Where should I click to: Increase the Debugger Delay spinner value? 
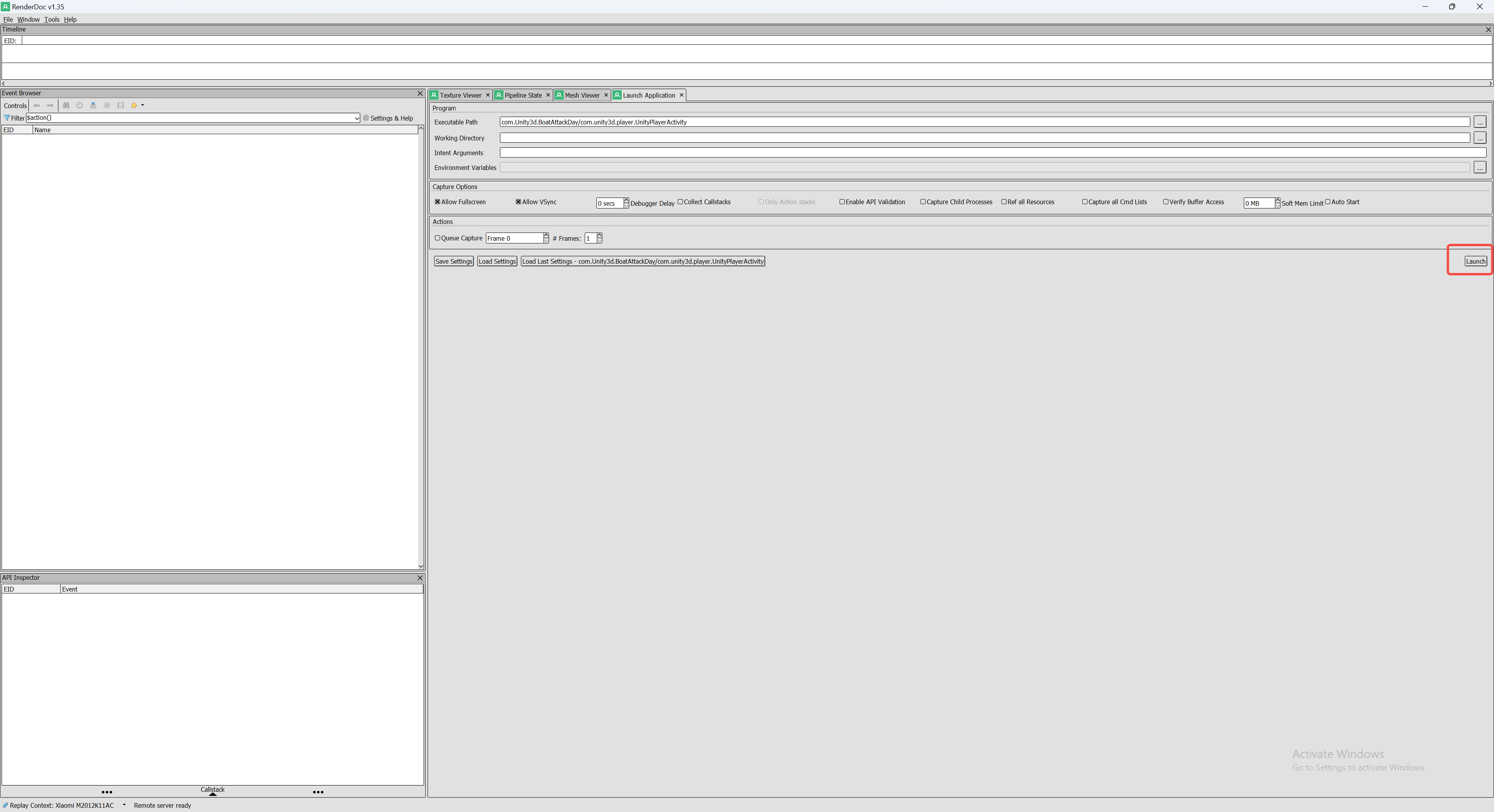(x=626, y=201)
